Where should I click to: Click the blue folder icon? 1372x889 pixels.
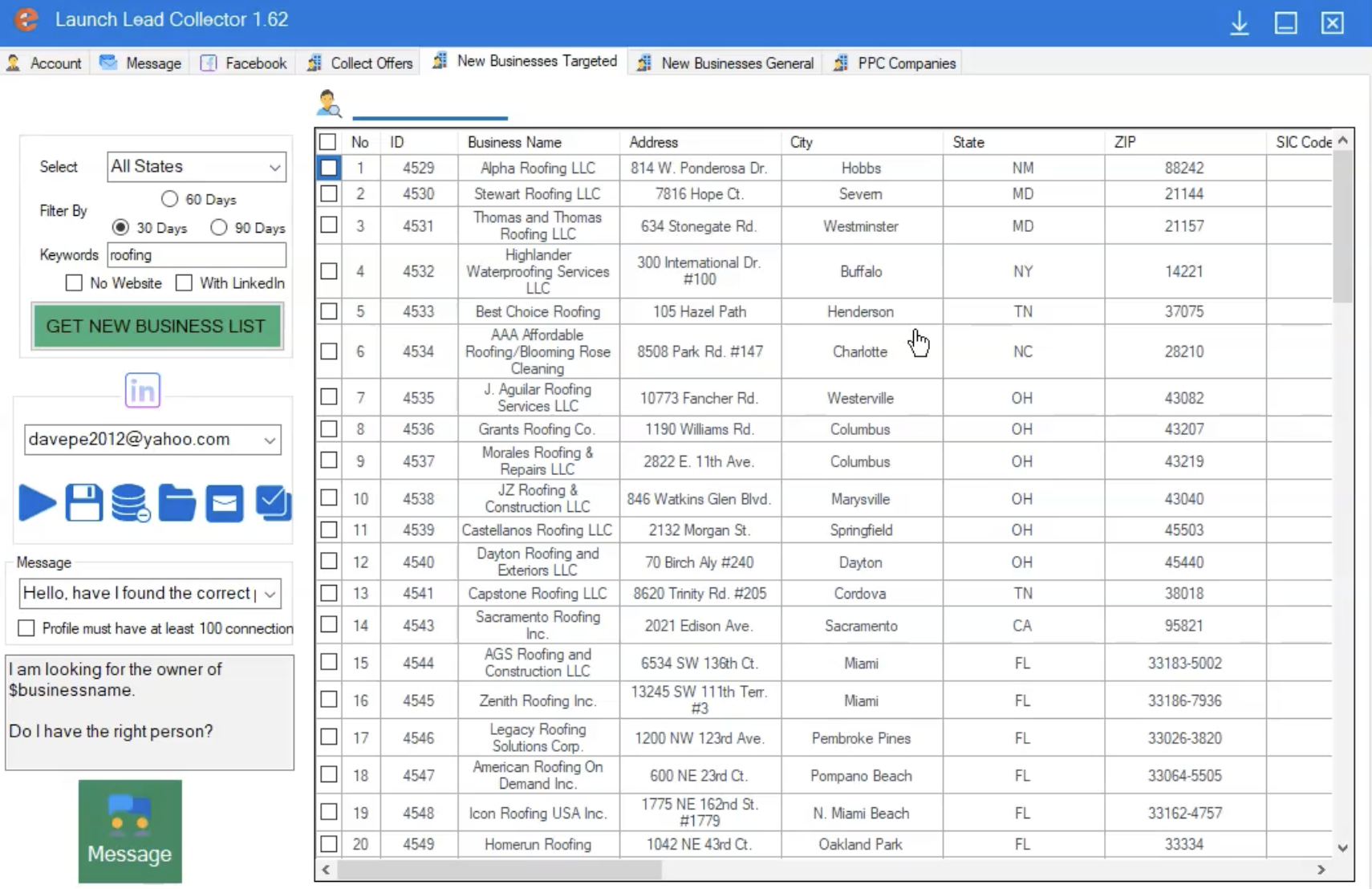(177, 503)
